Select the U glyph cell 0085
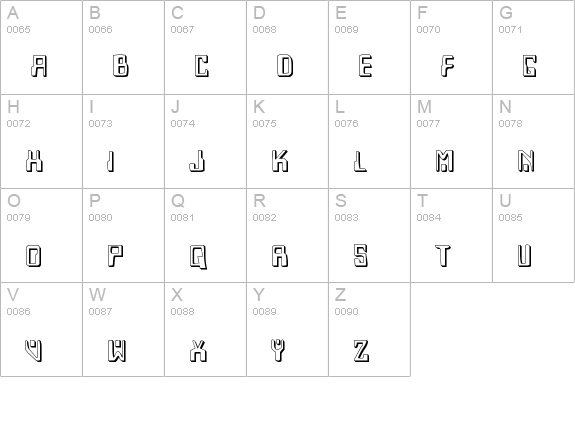 (534, 235)
